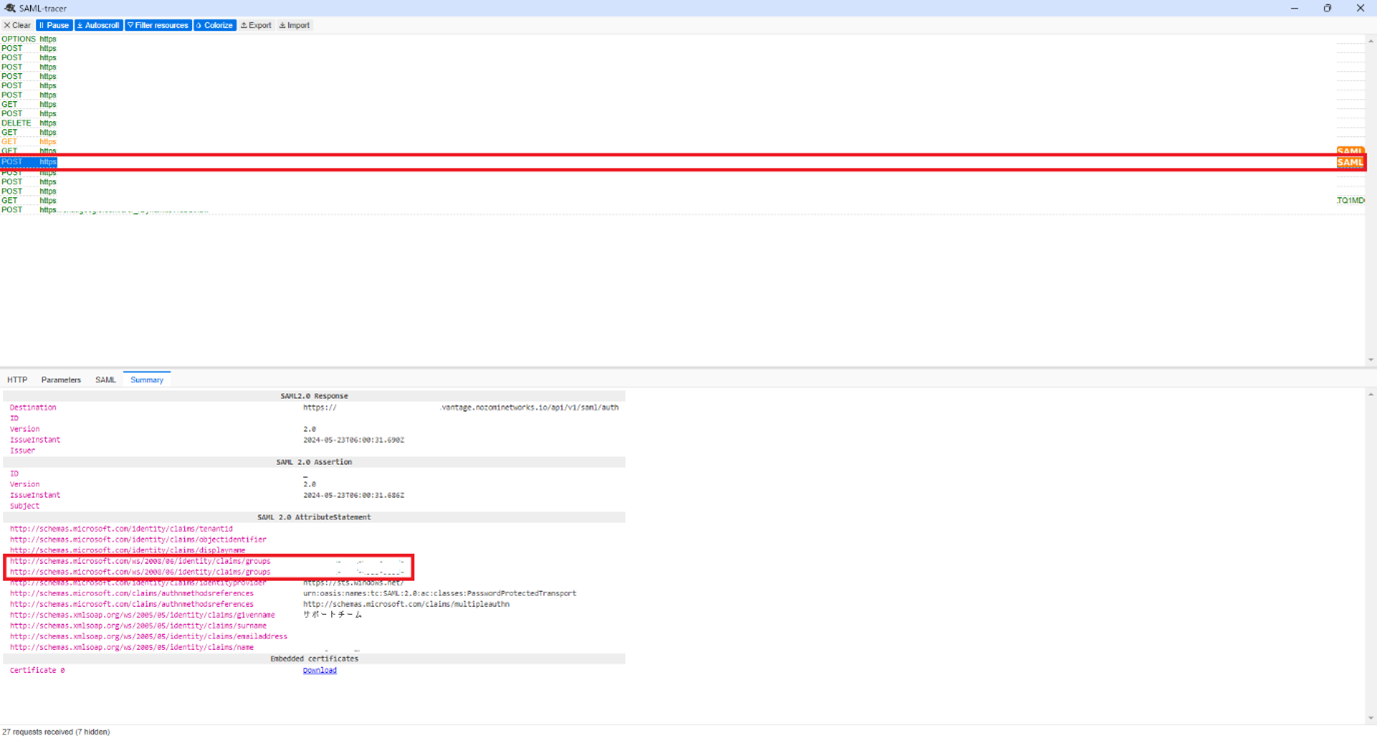Click the SAML2.0 Response section header

coord(314,396)
